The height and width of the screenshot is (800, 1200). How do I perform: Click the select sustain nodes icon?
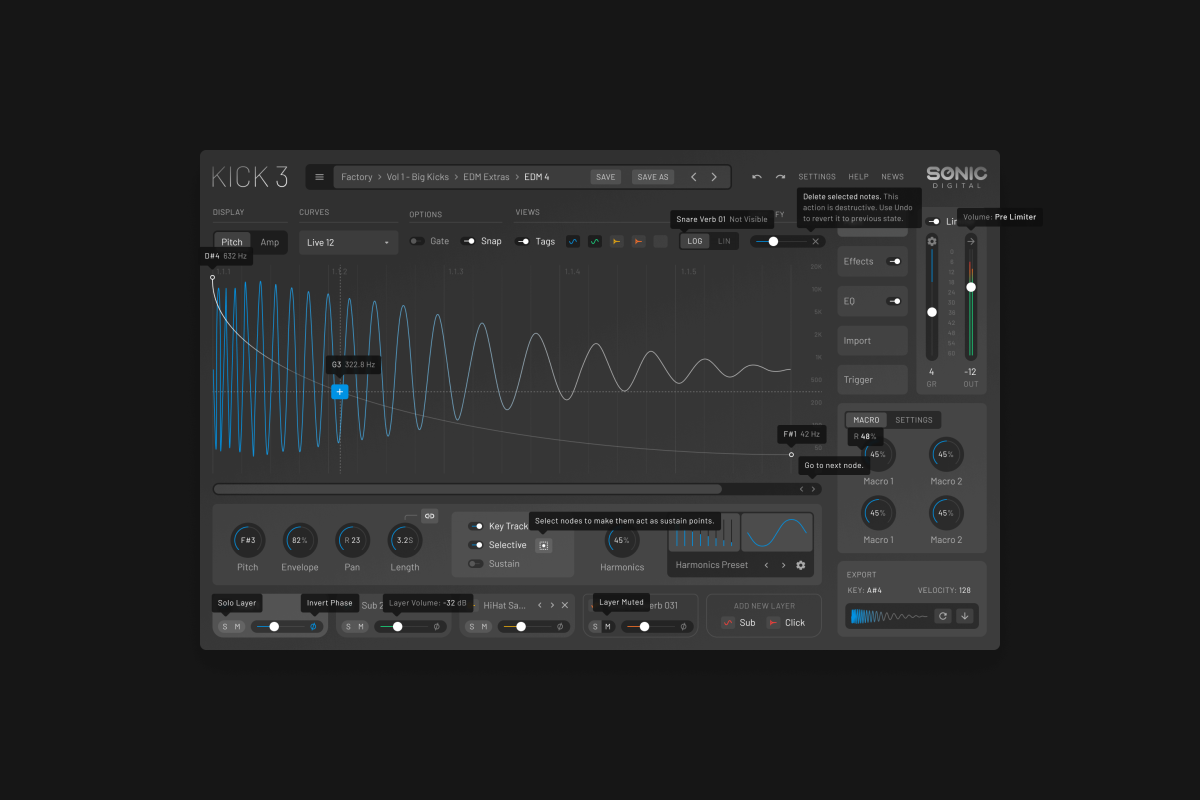[544, 546]
